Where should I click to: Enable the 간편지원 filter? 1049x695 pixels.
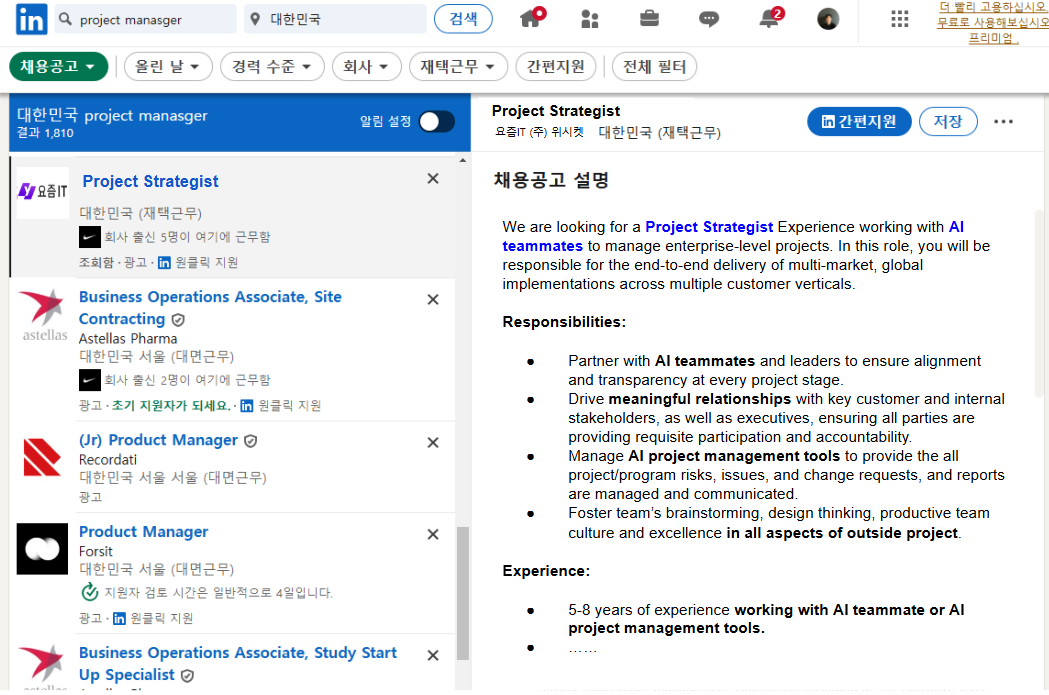(556, 66)
